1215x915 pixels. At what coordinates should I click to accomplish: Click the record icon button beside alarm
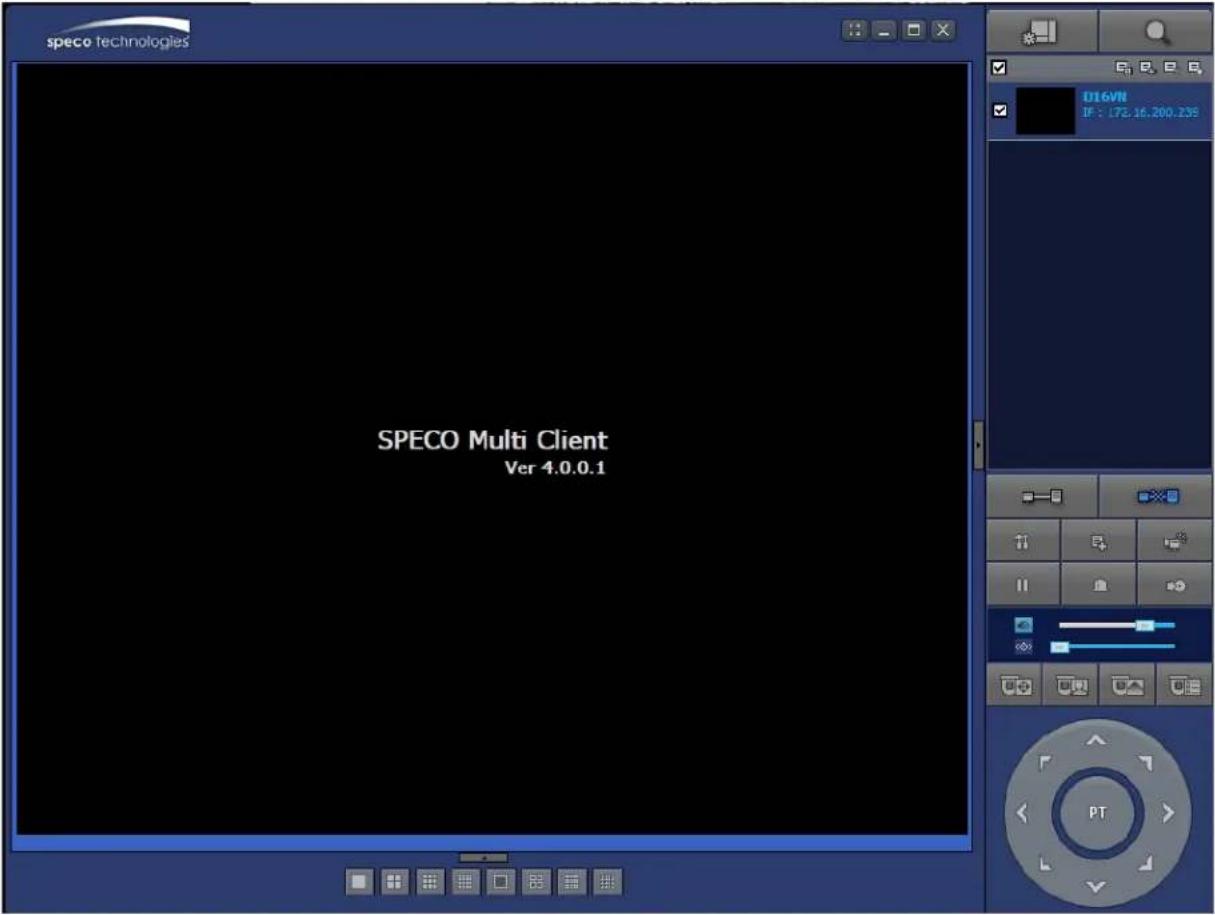(x=1175, y=584)
